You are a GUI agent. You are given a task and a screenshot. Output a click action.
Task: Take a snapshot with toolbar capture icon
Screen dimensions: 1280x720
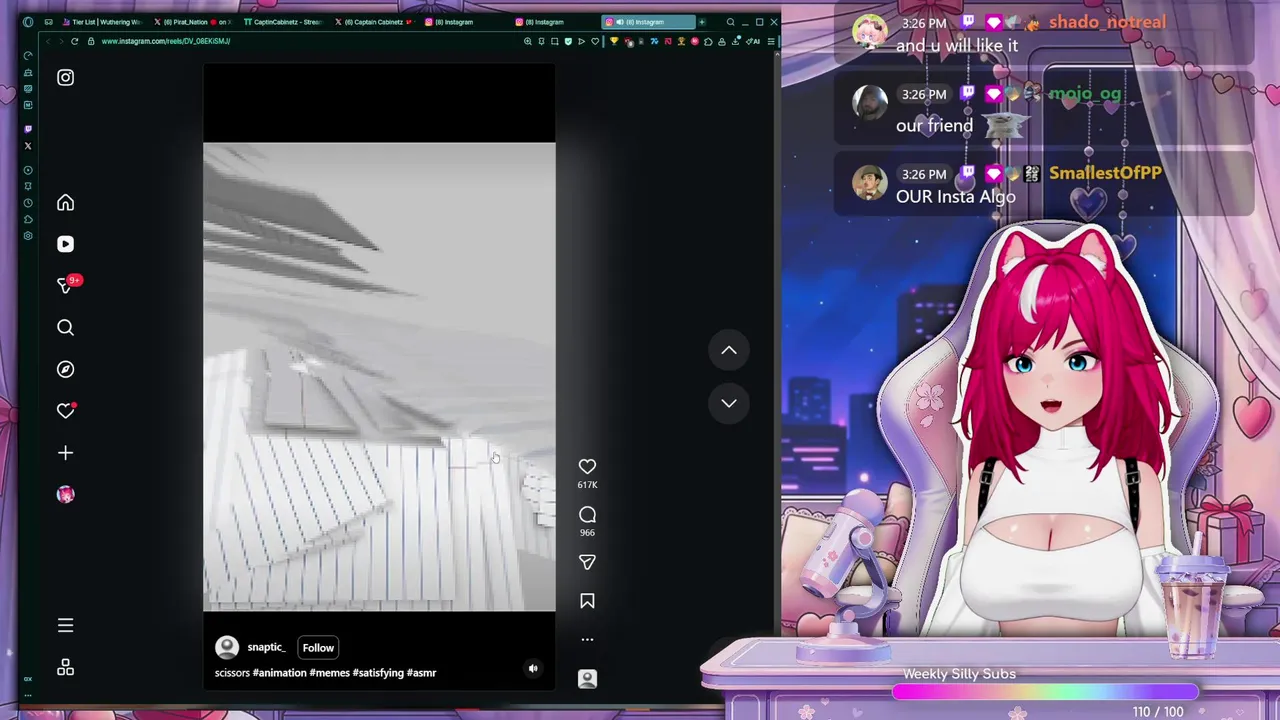coord(555,41)
